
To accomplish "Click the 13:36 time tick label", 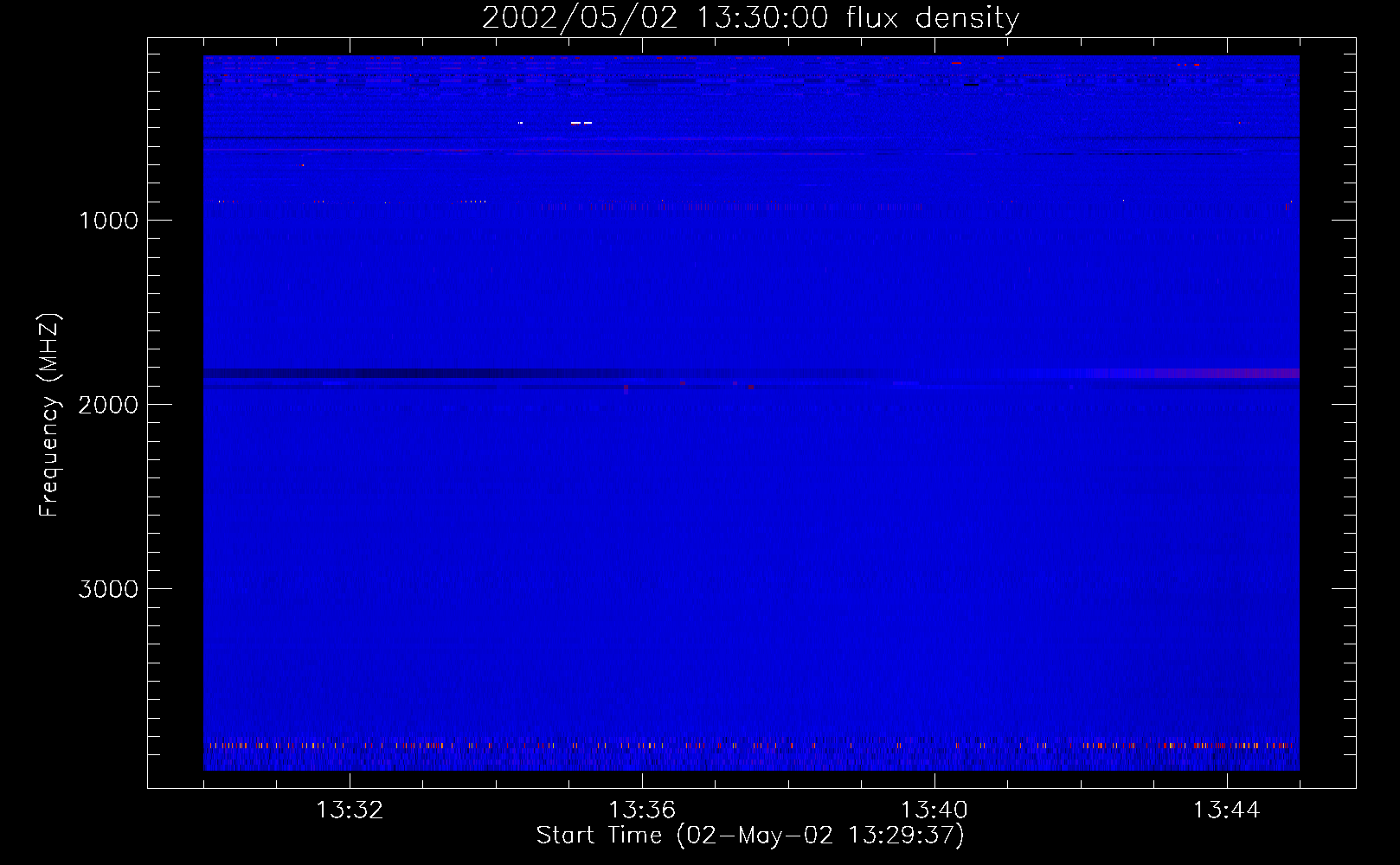I will coord(642,811).
